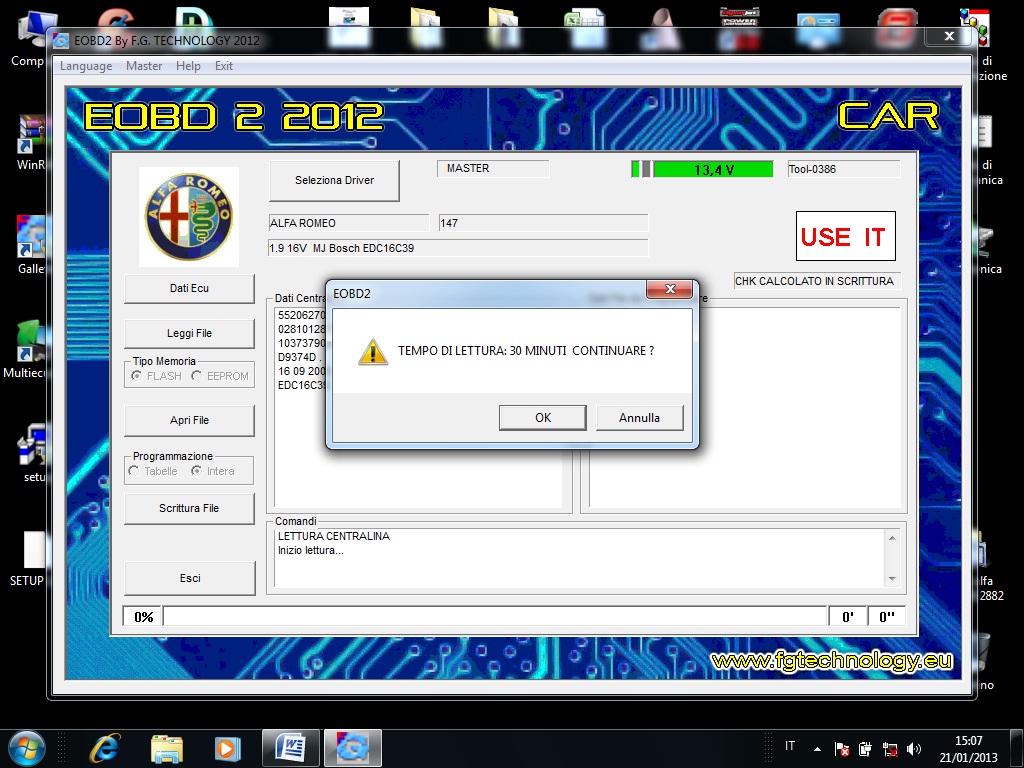
Task: Open the Action Center flag icon
Action: (x=842, y=748)
